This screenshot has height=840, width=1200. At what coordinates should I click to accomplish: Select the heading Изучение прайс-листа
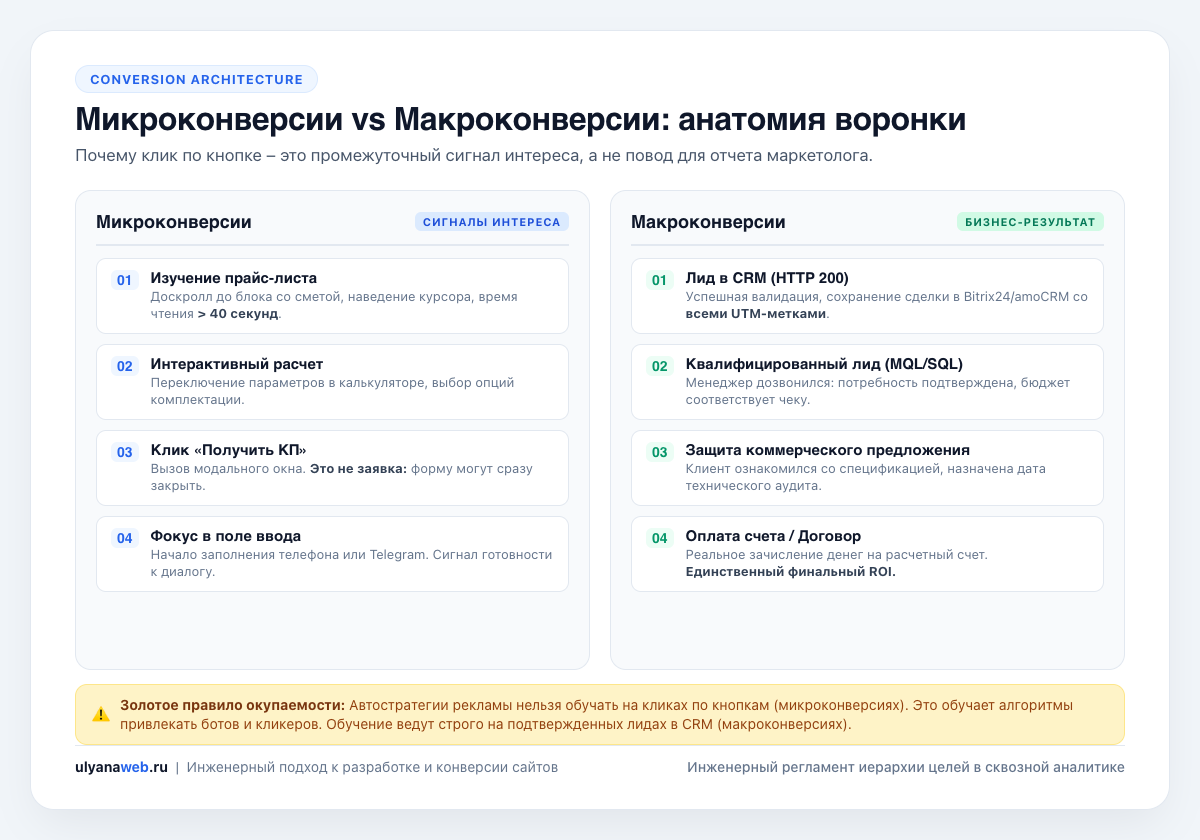click(233, 278)
